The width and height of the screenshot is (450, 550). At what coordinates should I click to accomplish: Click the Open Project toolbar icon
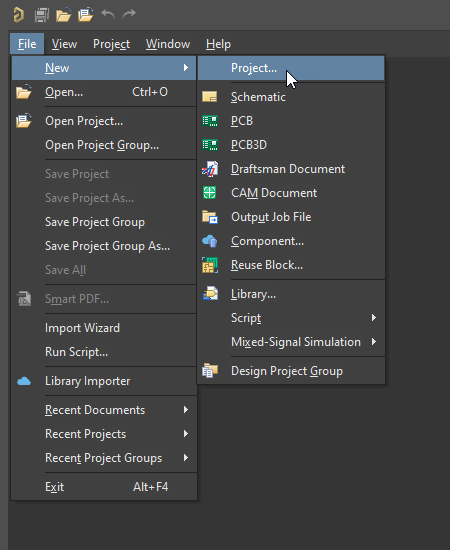[x=86, y=15]
